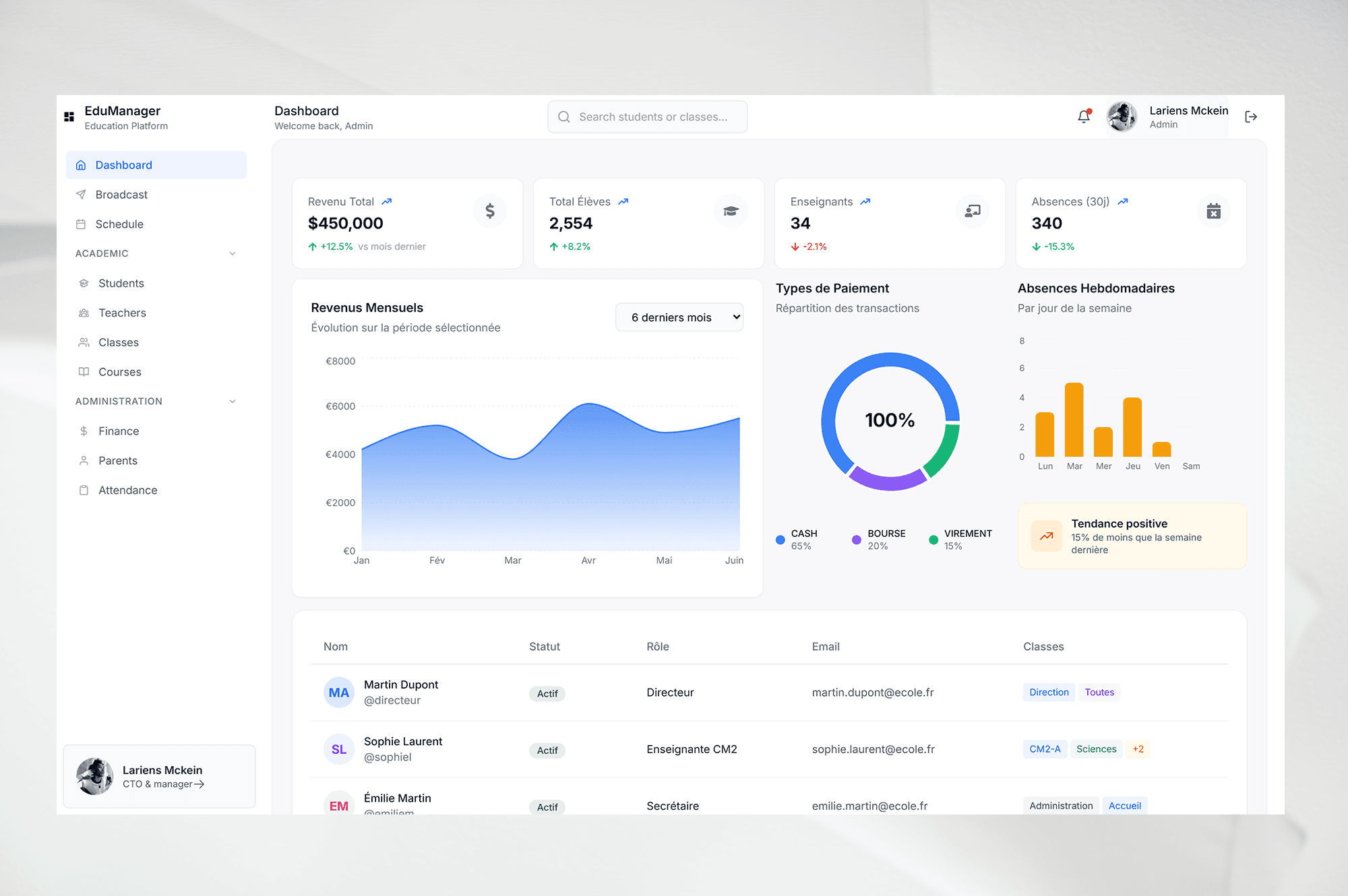Image resolution: width=1348 pixels, height=896 pixels.
Task: Open Broadcast in the sidebar
Action: [121, 195]
